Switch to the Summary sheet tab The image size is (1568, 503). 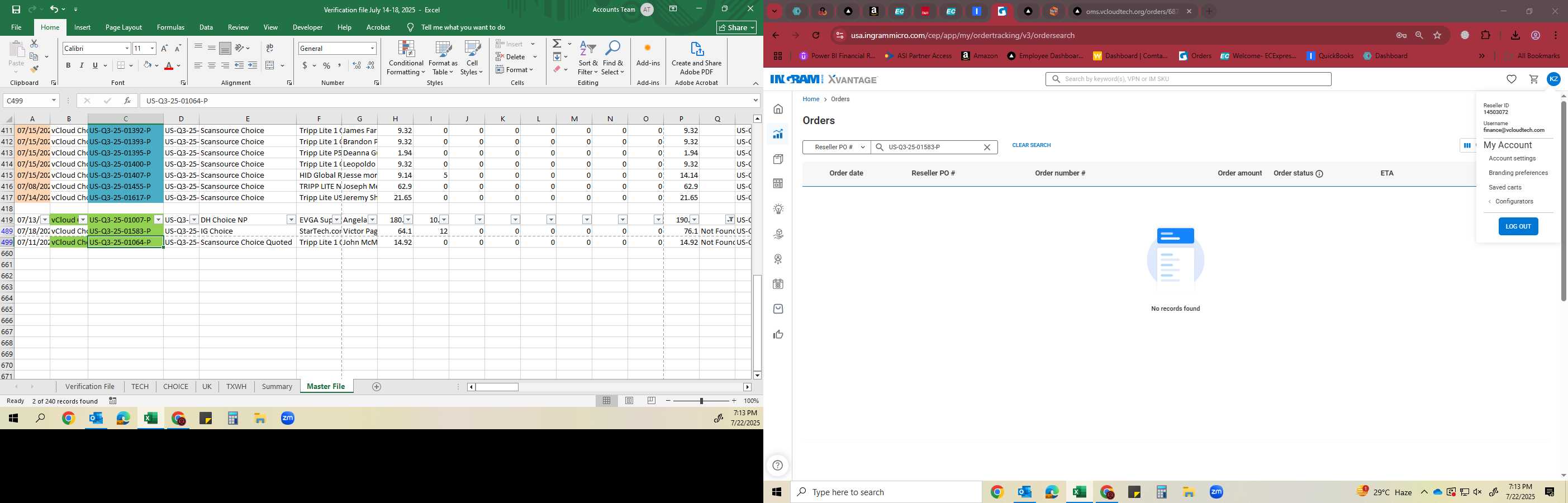277,387
